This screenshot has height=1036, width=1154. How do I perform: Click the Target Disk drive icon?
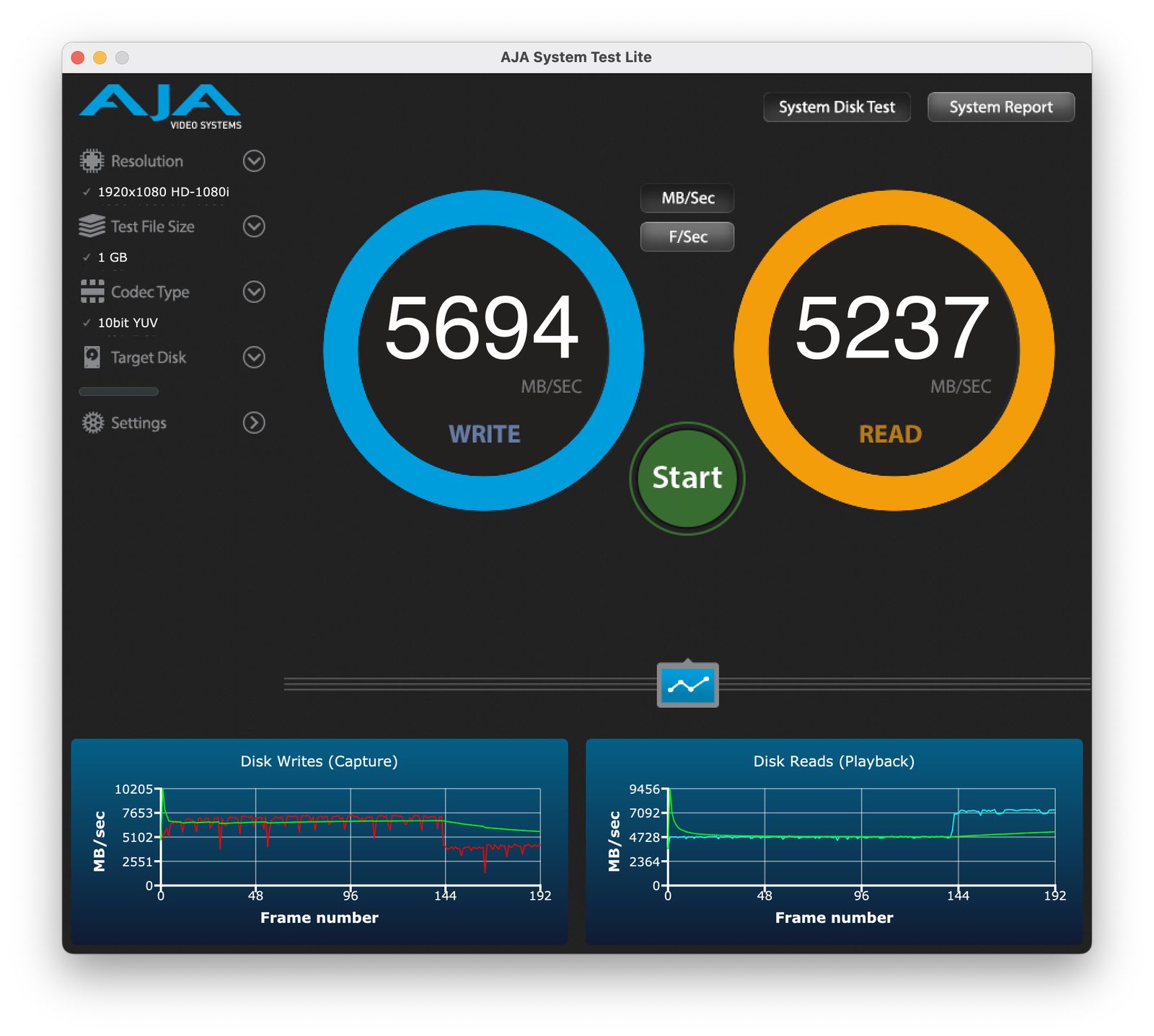(x=92, y=357)
